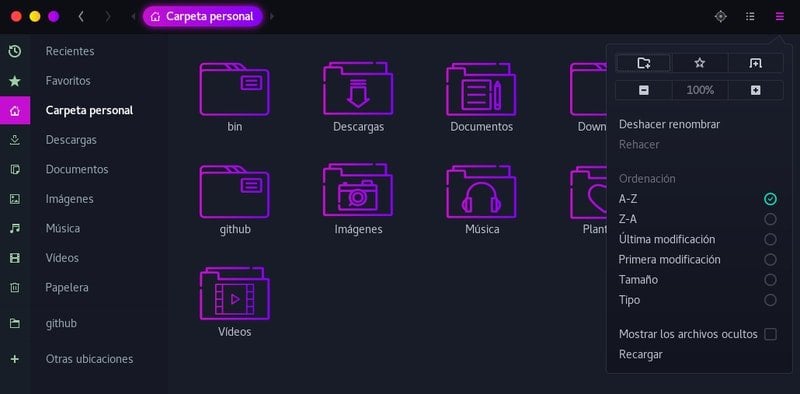This screenshot has height=394, width=800.
Task: Go back with the left arrow
Action: [x=81, y=16]
